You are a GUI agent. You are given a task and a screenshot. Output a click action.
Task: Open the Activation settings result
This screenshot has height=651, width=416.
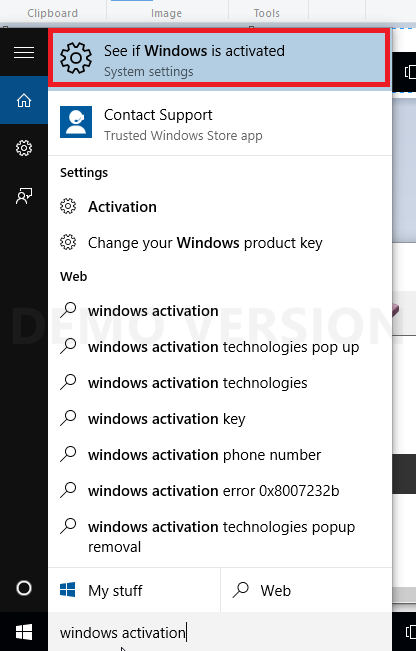click(220, 206)
